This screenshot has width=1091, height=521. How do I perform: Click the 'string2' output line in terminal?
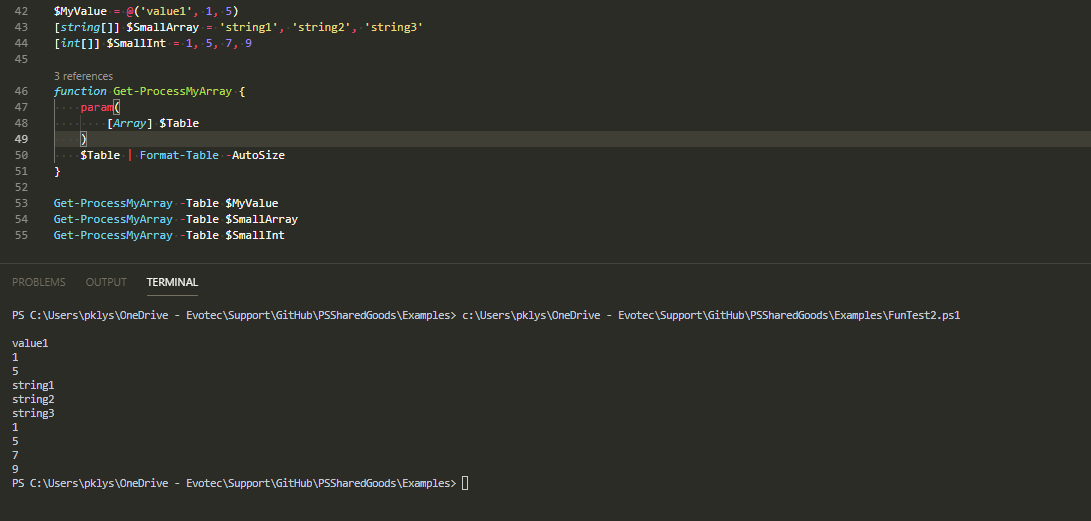click(33, 399)
